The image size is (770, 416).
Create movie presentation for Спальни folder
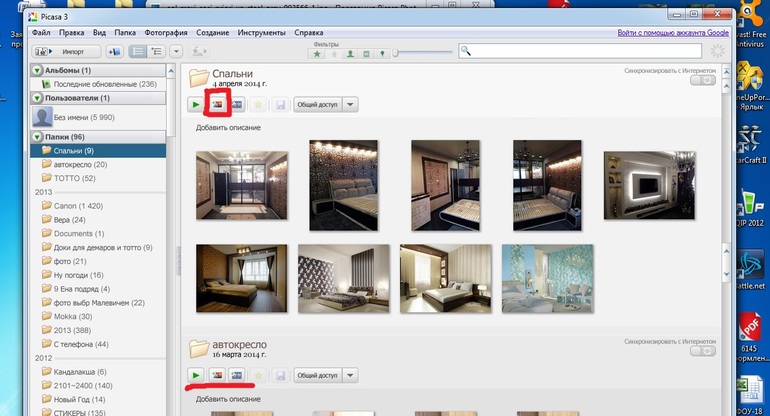(237, 104)
